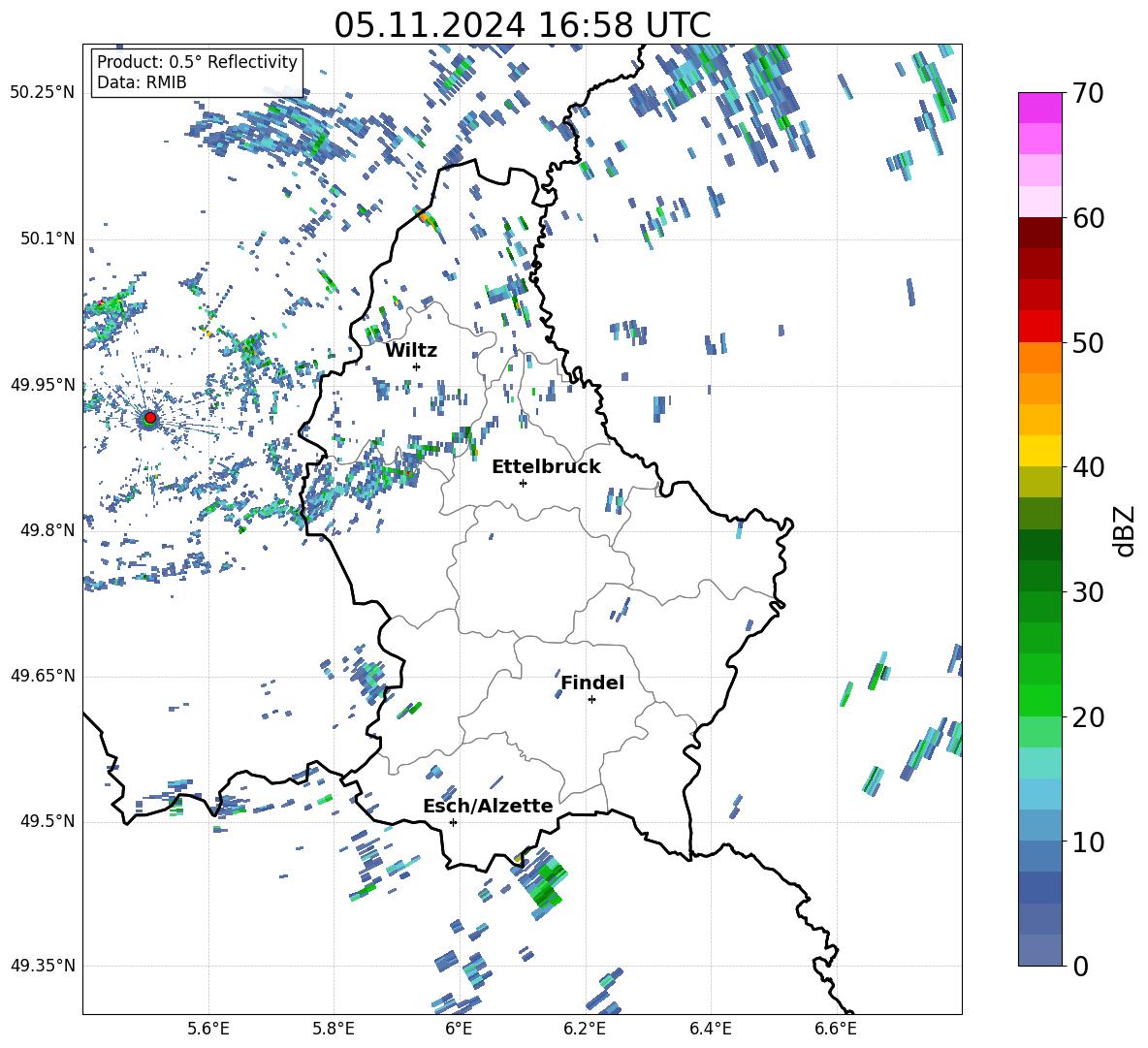
Task: Click the 5.6°E longitude label
Action: click(x=207, y=1029)
